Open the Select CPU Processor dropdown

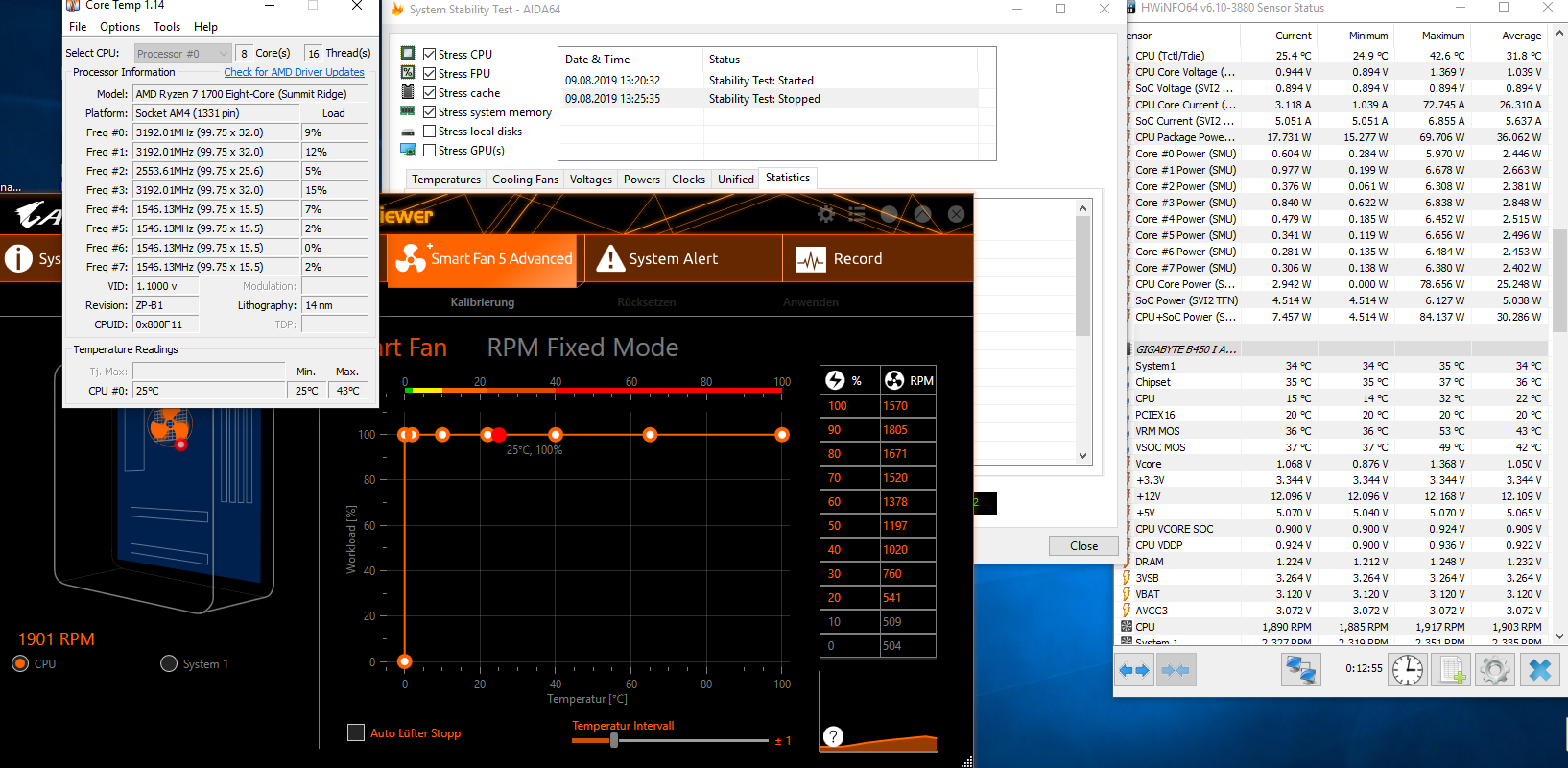pyautogui.click(x=182, y=54)
